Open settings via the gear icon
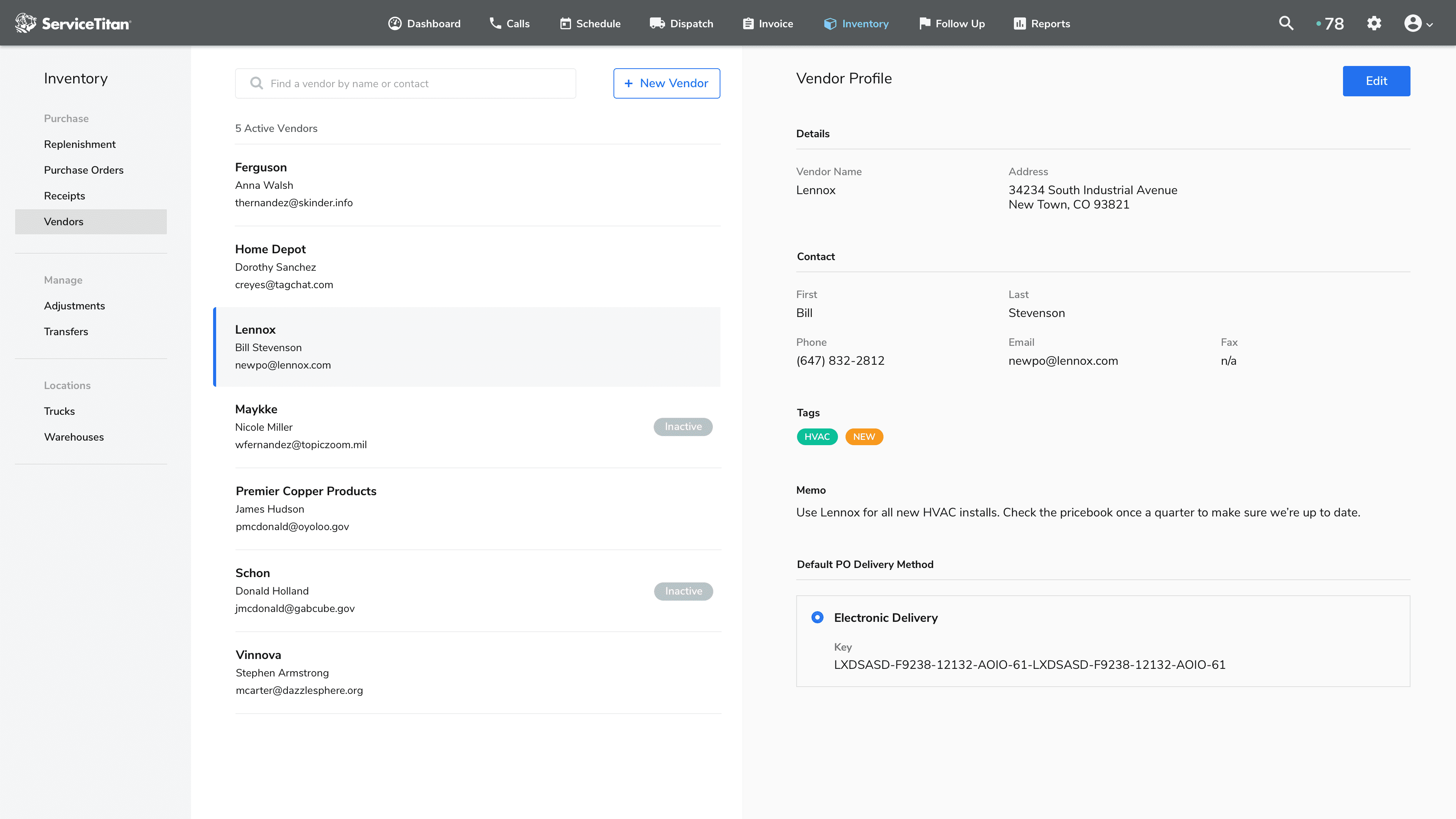The image size is (1456, 819). click(x=1374, y=23)
